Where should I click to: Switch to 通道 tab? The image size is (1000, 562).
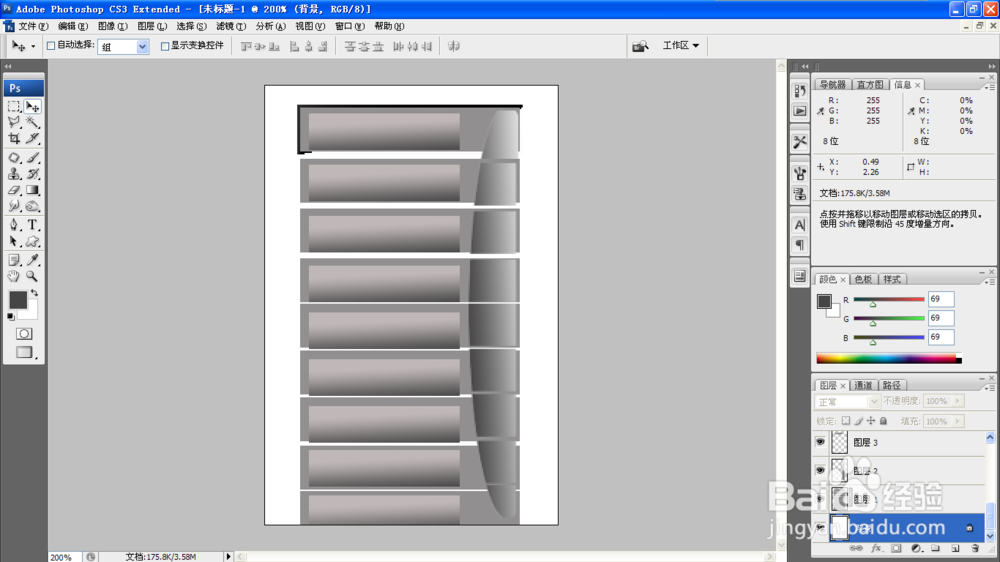[863, 385]
